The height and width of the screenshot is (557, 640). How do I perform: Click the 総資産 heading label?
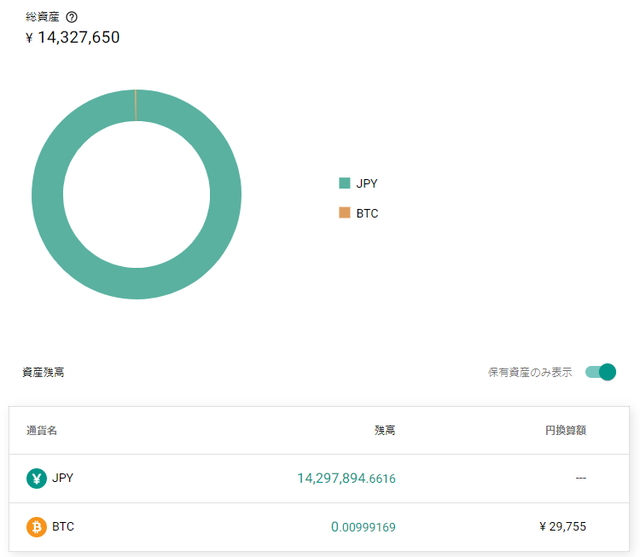(x=42, y=17)
